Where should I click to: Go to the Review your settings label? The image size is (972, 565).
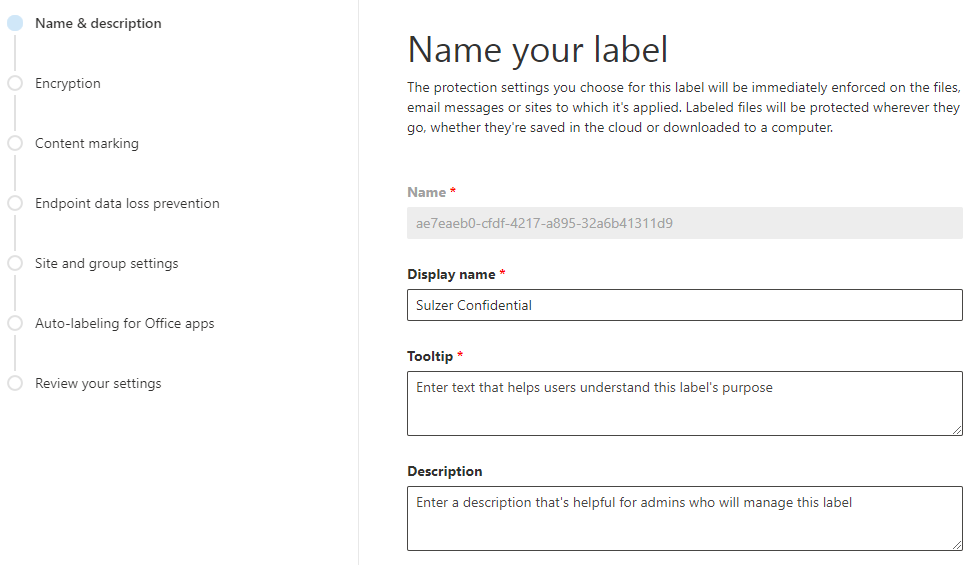pyautogui.click(x=98, y=383)
